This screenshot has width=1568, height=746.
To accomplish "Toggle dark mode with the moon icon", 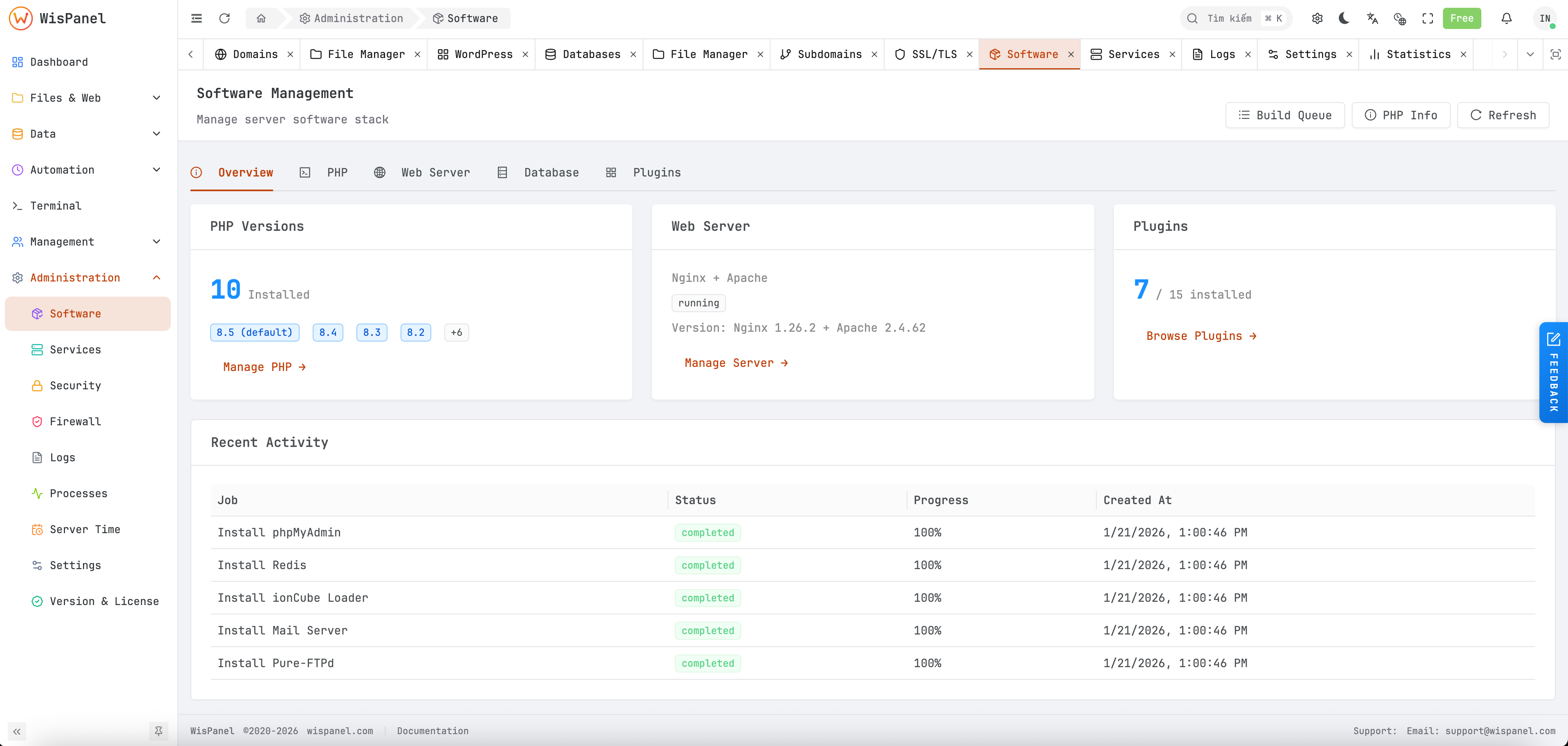I will (1344, 18).
